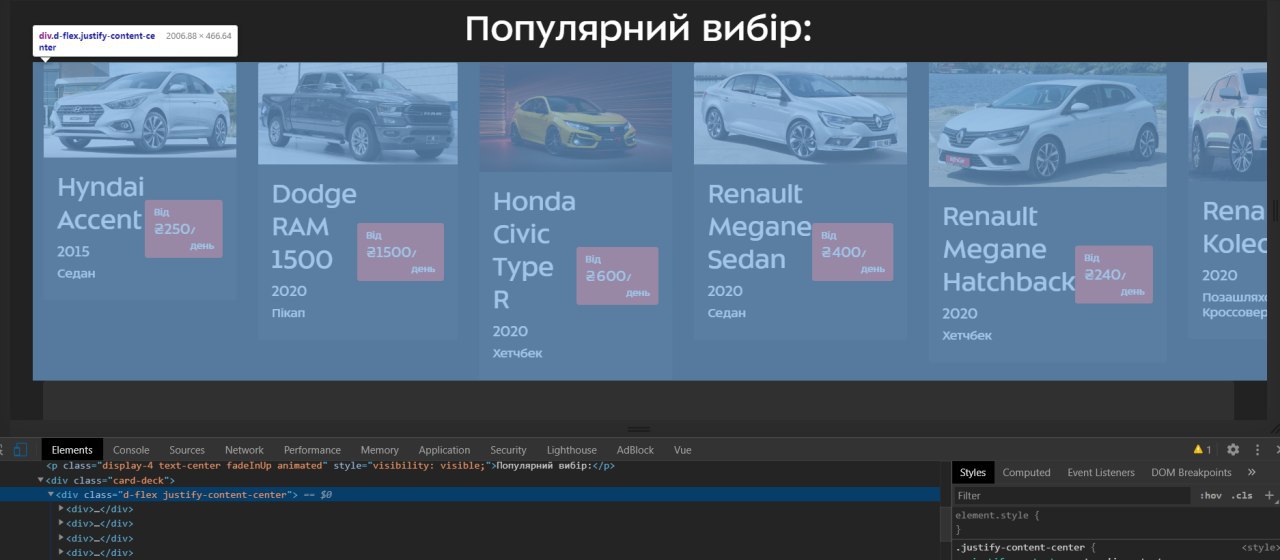Image resolution: width=1280 pixels, height=560 pixels.
Task: Switch to the Computed sub-tab
Action: (x=1026, y=472)
